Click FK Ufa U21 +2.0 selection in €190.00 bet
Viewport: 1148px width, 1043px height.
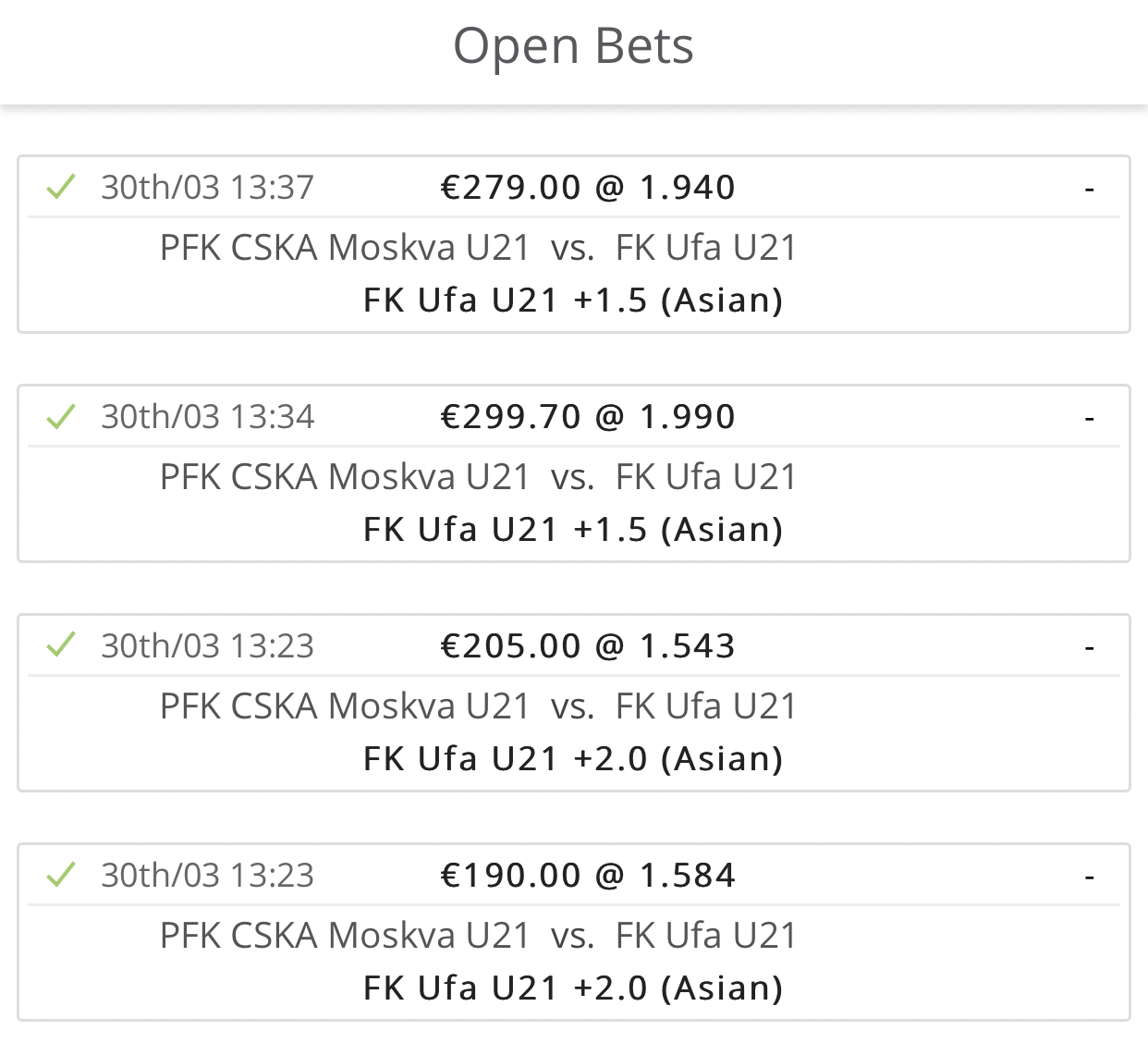coord(573,988)
